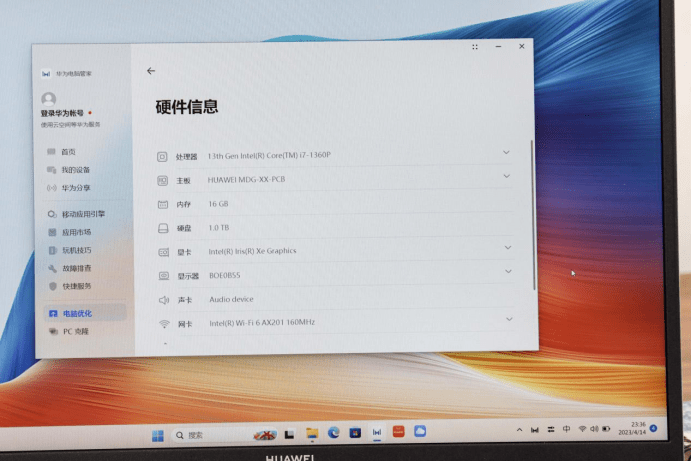Viewport: 692px width, 461px height.
Task: Click Intel(R) Wi-Fi 6 AX201 160MHz text
Action: tap(262, 322)
